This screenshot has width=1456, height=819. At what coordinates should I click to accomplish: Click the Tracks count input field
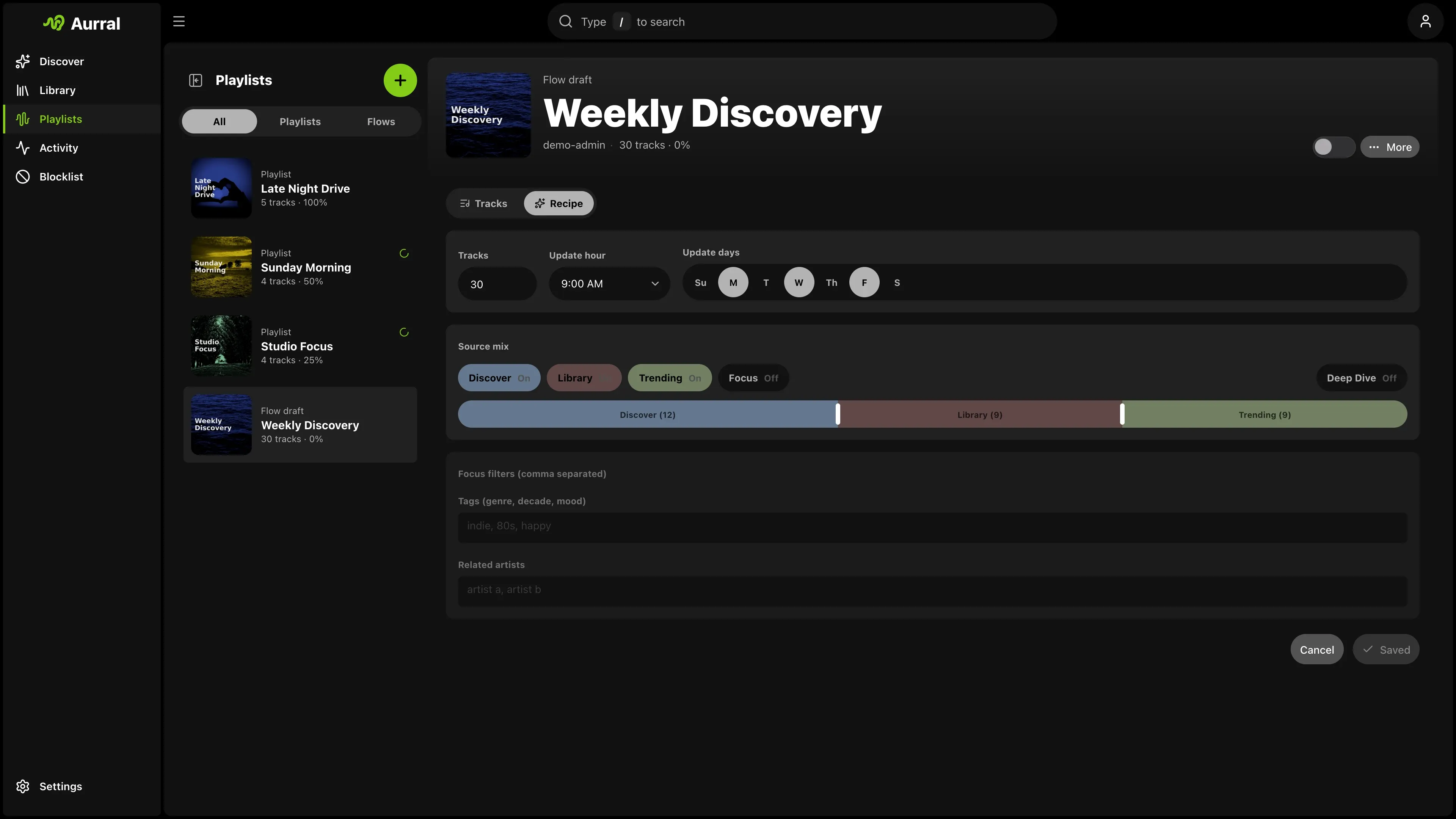[x=497, y=284]
